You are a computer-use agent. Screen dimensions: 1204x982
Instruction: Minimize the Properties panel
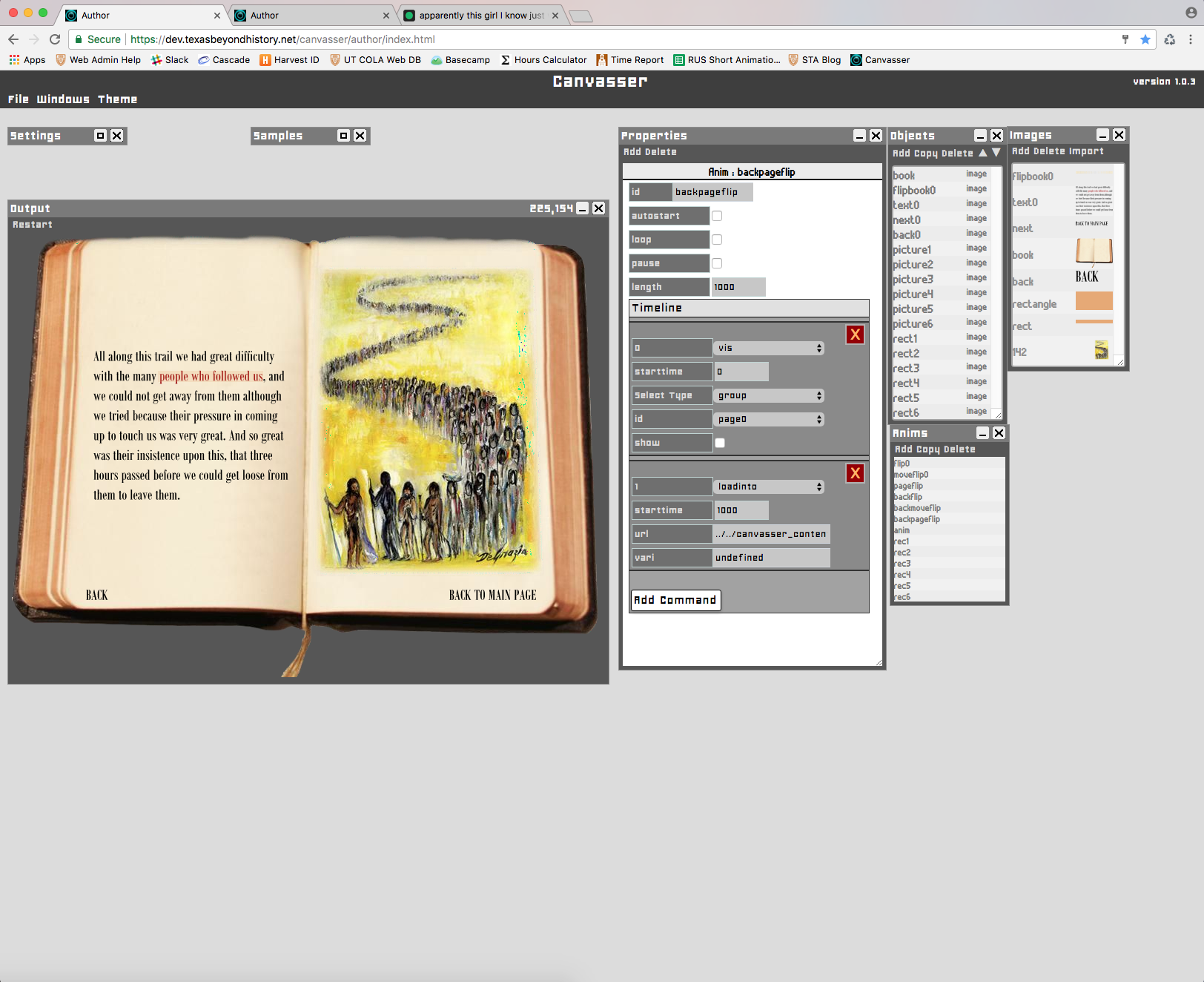click(860, 136)
